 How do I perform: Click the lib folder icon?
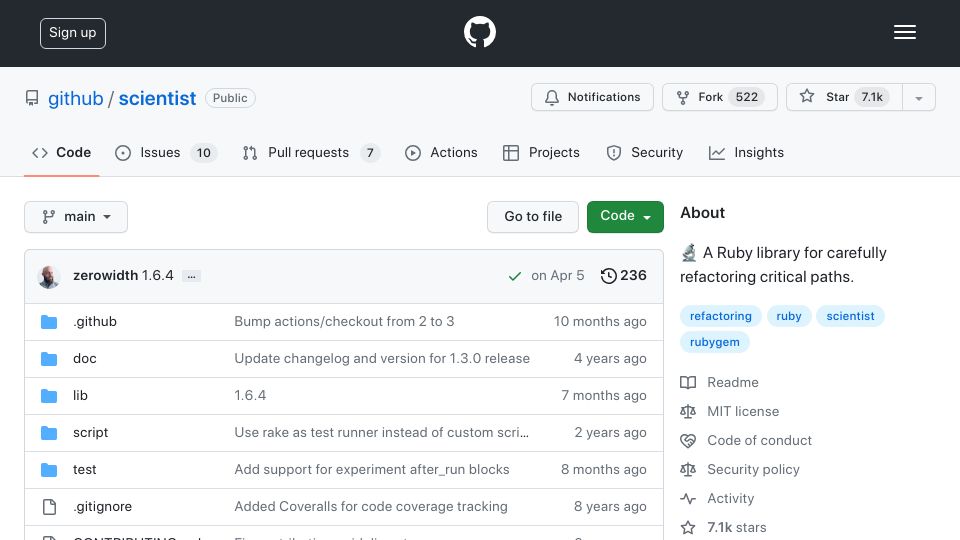pyautogui.click(x=49, y=396)
